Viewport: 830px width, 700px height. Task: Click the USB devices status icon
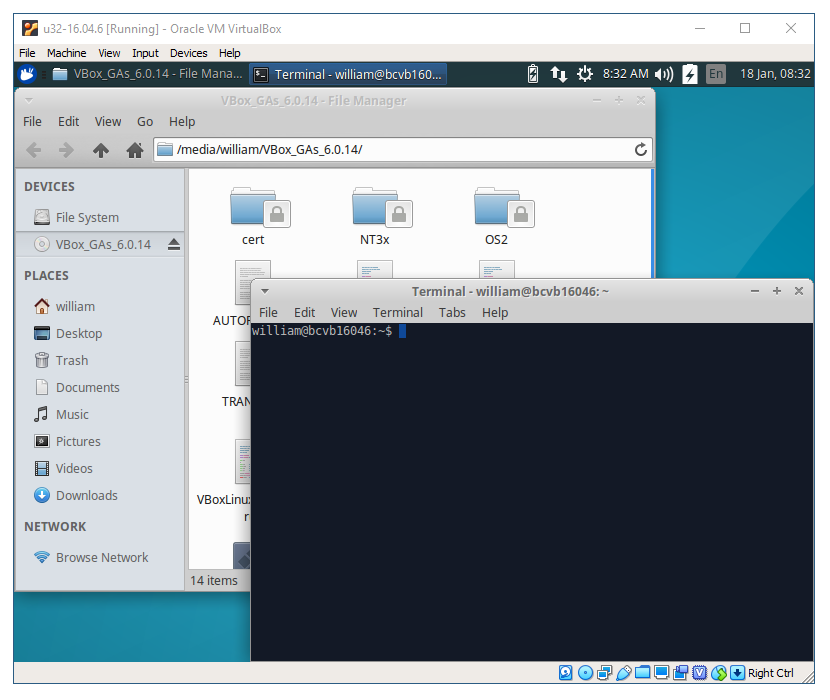[623, 673]
